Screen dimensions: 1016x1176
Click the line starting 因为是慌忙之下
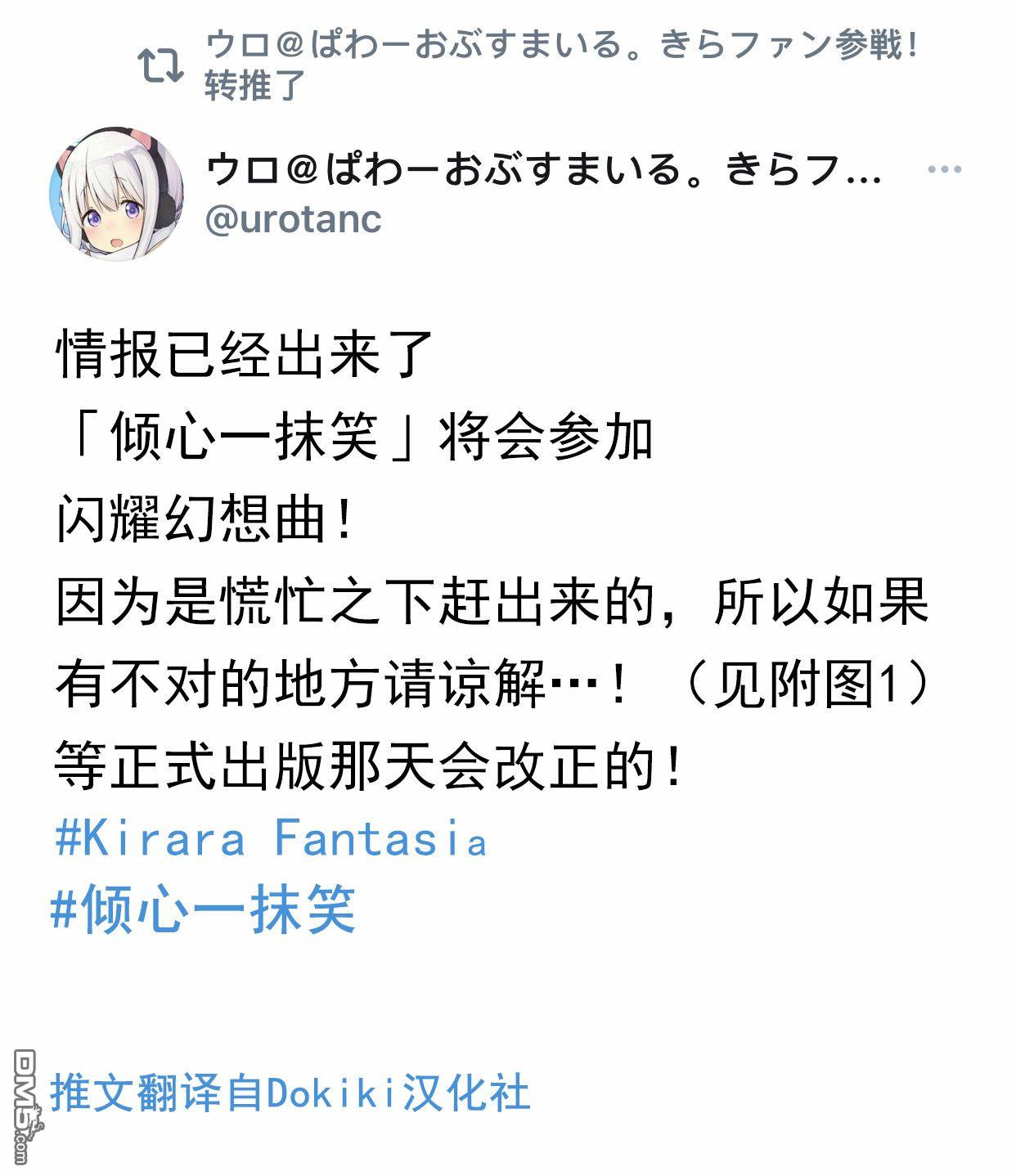tap(492, 601)
